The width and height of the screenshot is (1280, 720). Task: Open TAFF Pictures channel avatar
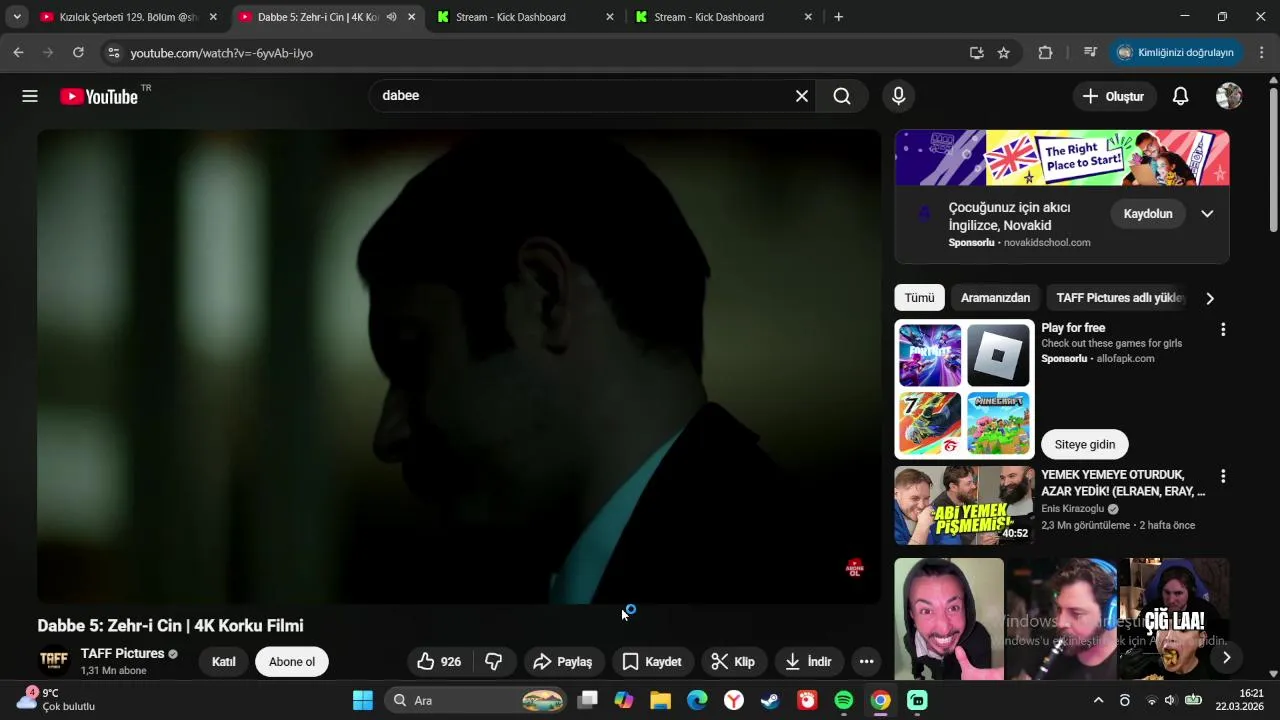point(54,661)
